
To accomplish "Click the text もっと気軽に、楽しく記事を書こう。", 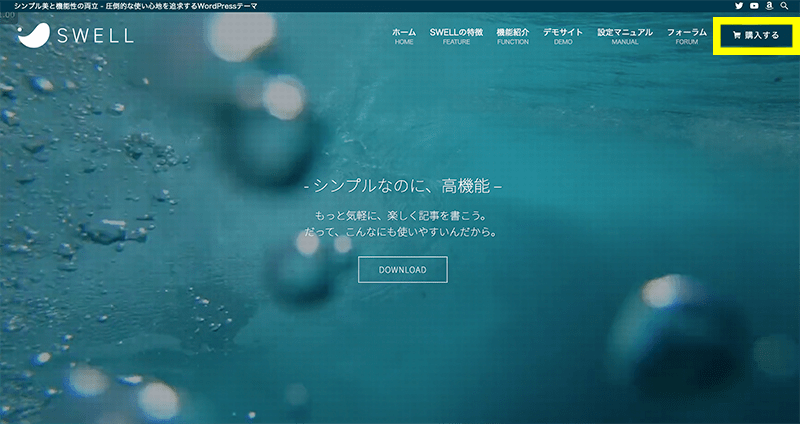I will click(x=403, y=216).
